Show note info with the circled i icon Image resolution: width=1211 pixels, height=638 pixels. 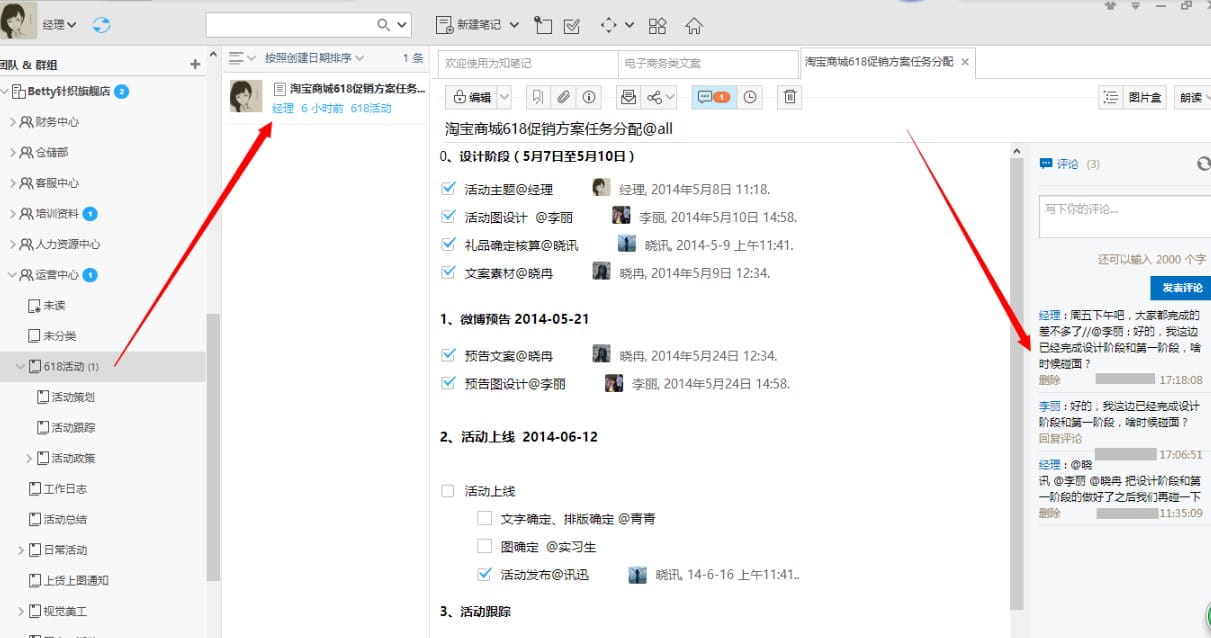click(x=589, y=97)
